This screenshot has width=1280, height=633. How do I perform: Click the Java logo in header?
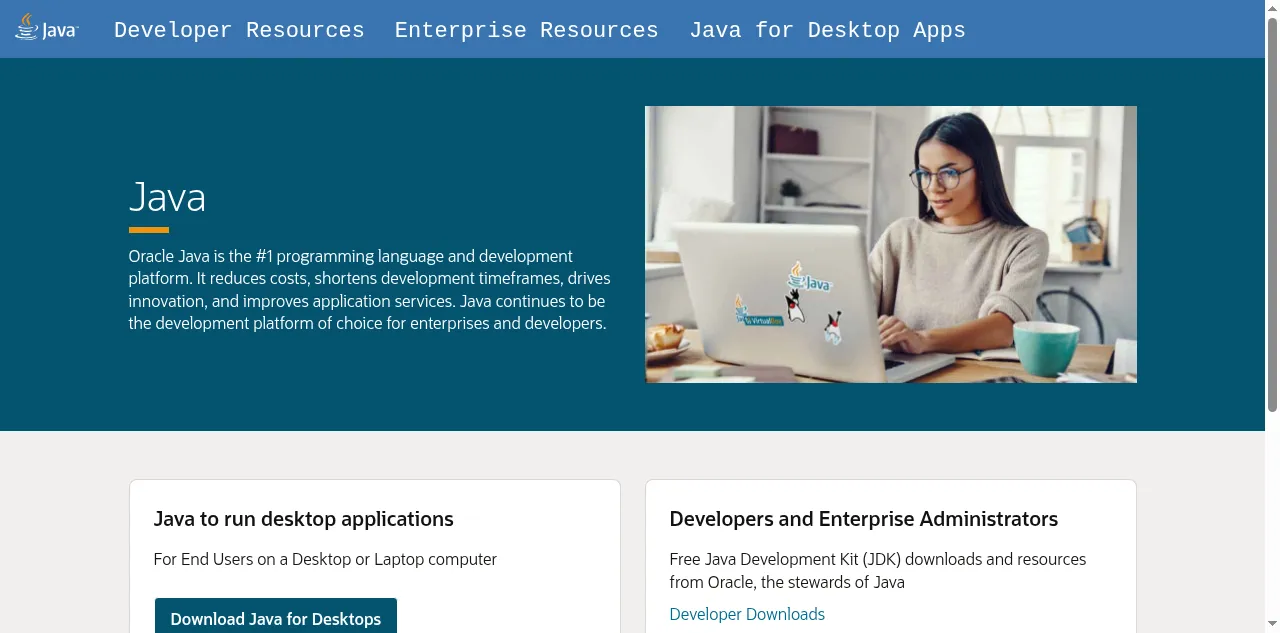(46, 28)
